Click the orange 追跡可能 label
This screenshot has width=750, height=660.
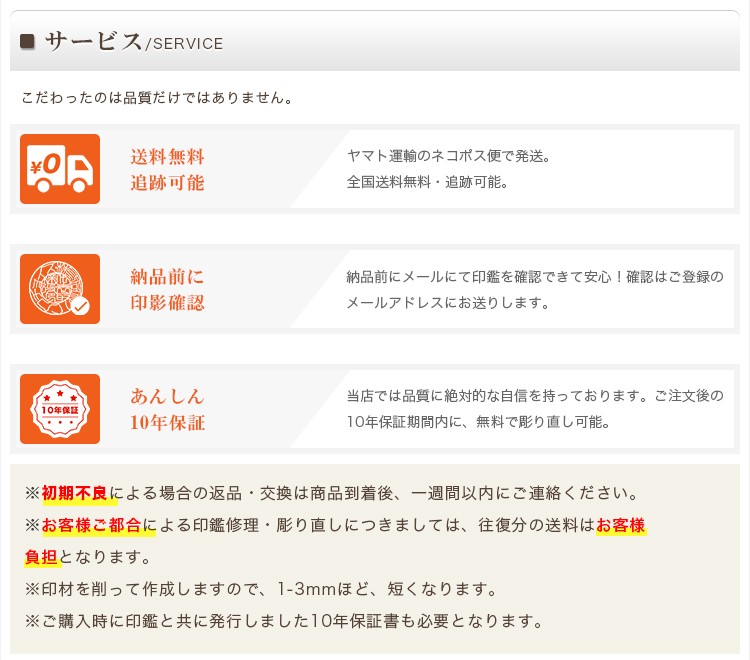167,183
